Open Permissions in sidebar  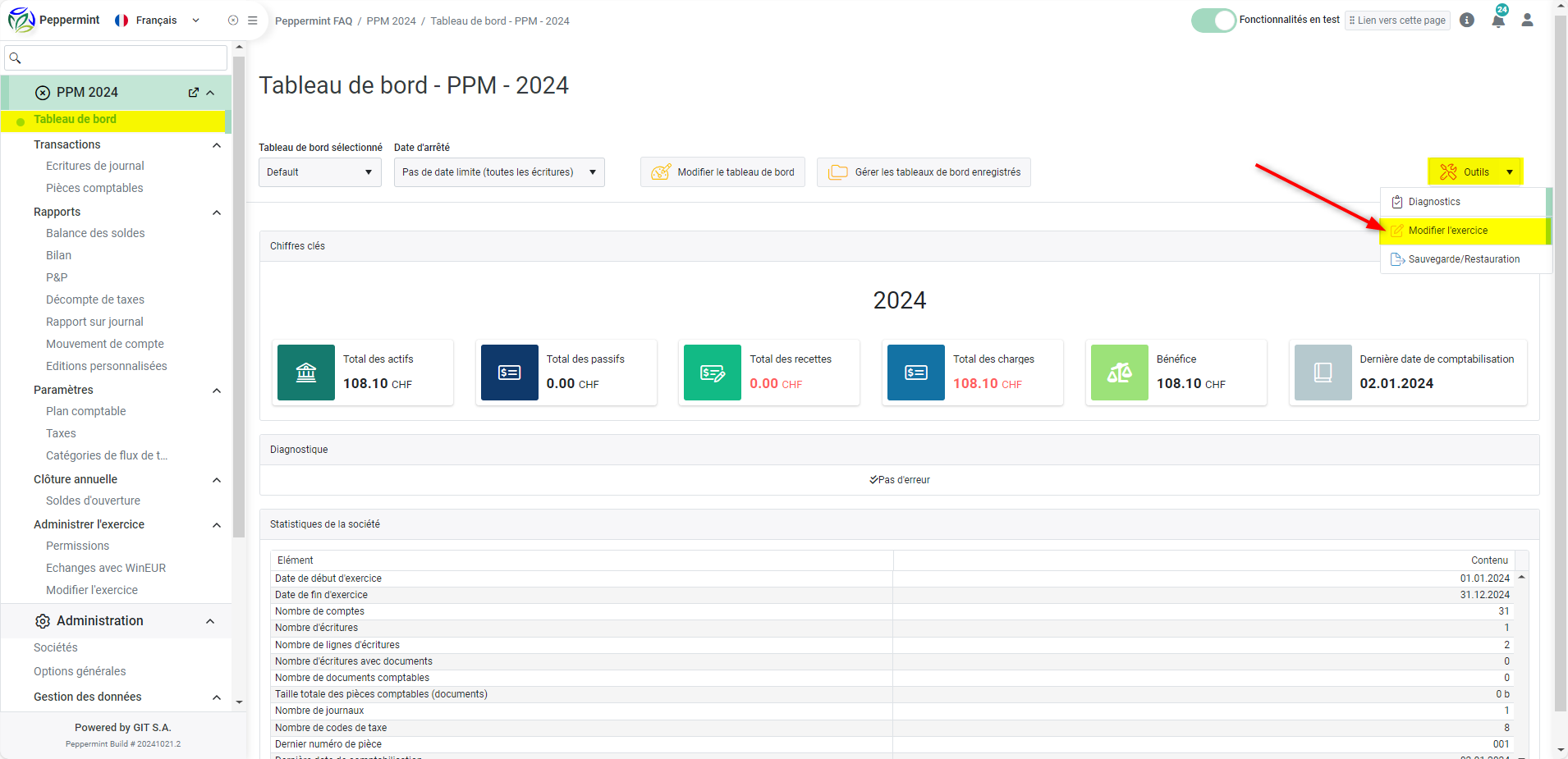click(77, 546)
